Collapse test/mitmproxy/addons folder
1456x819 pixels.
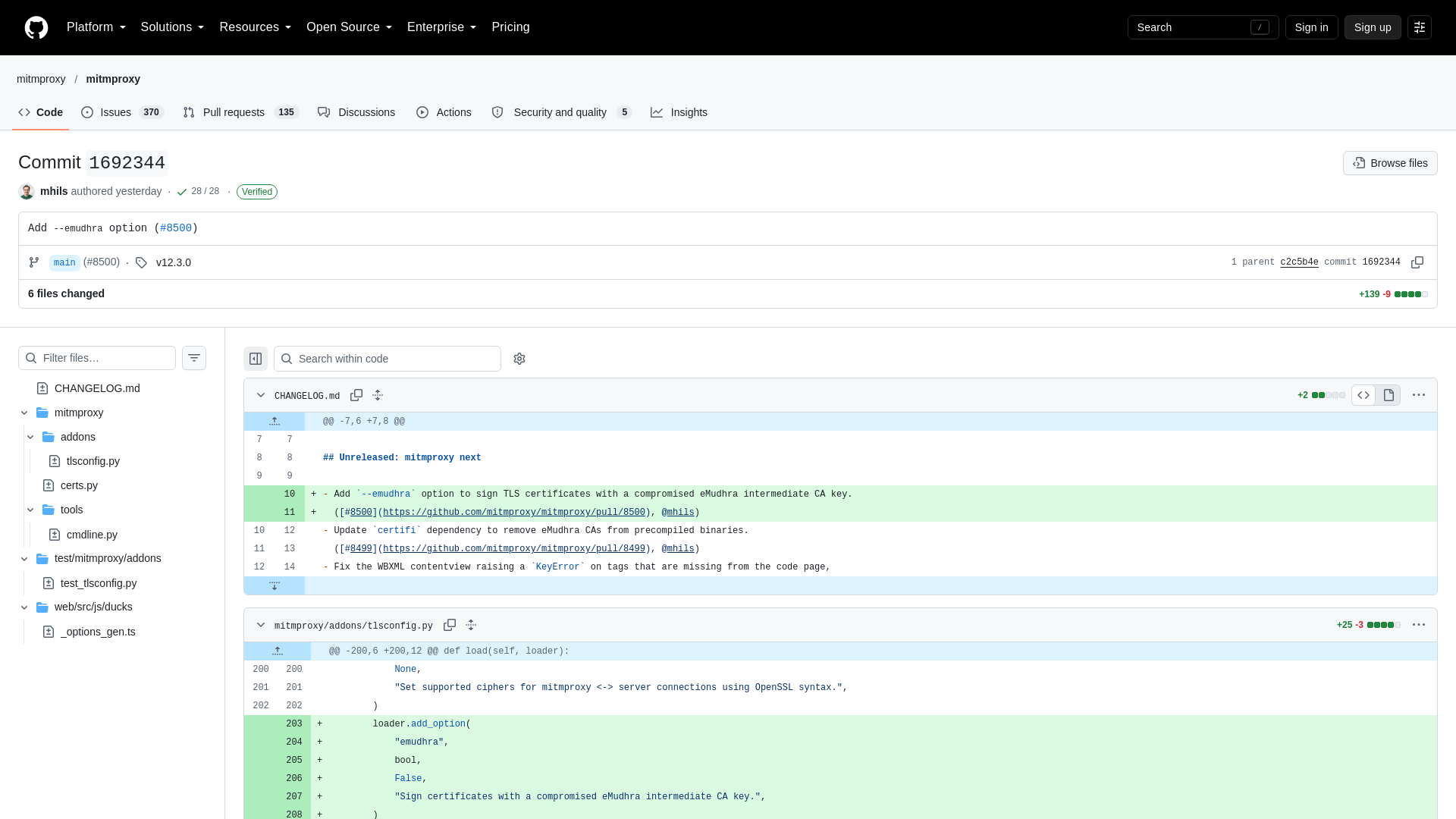24,559
